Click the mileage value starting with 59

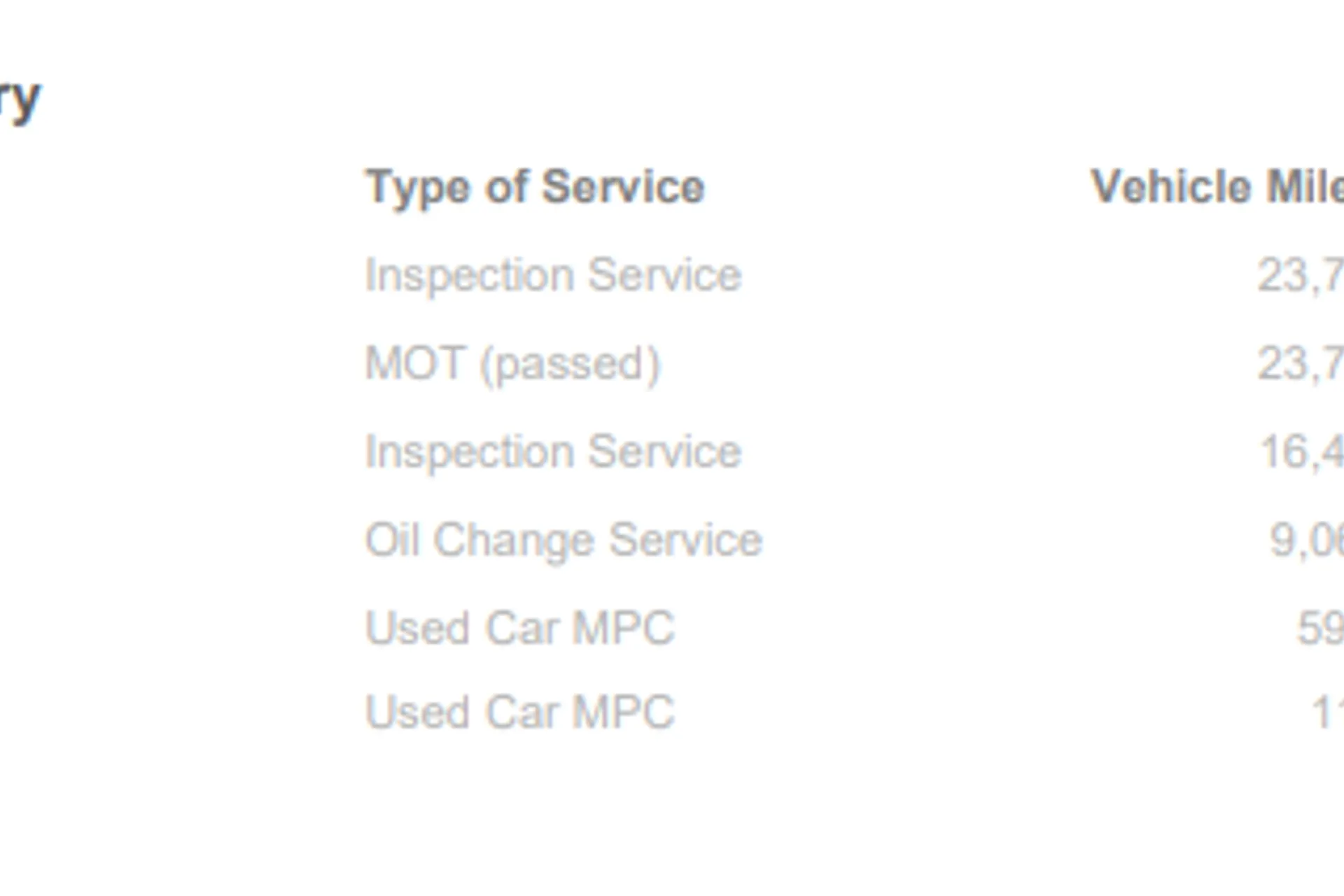tap(1320, 628)
